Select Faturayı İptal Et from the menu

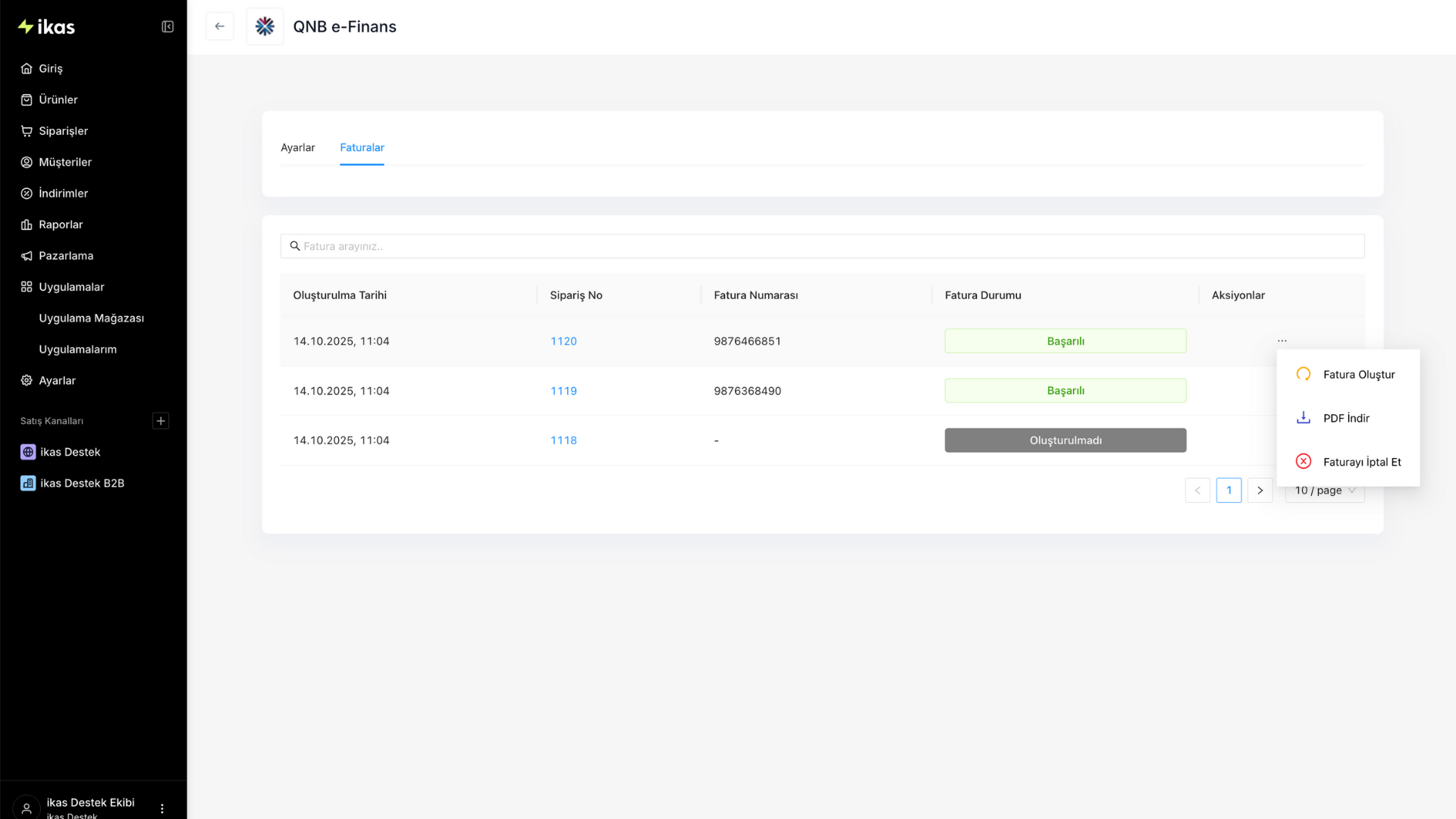tap(1348, 462)
